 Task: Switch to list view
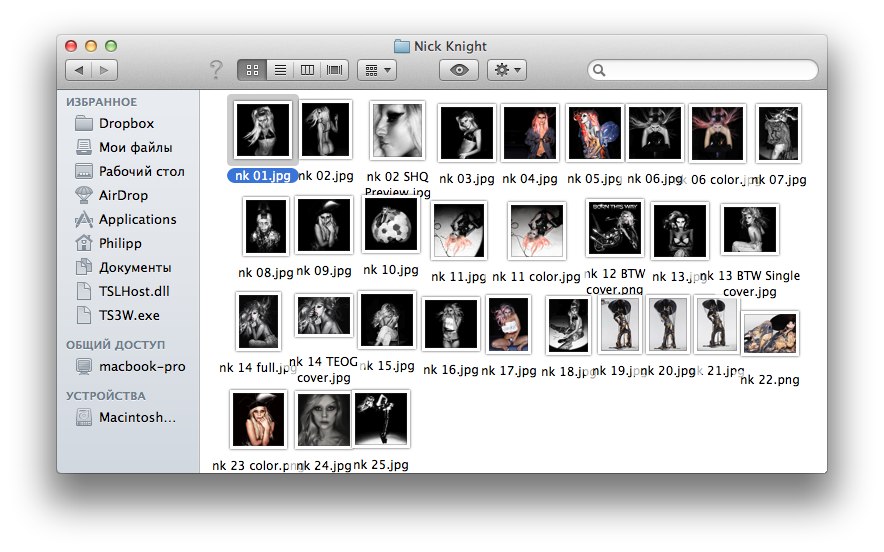280,70
